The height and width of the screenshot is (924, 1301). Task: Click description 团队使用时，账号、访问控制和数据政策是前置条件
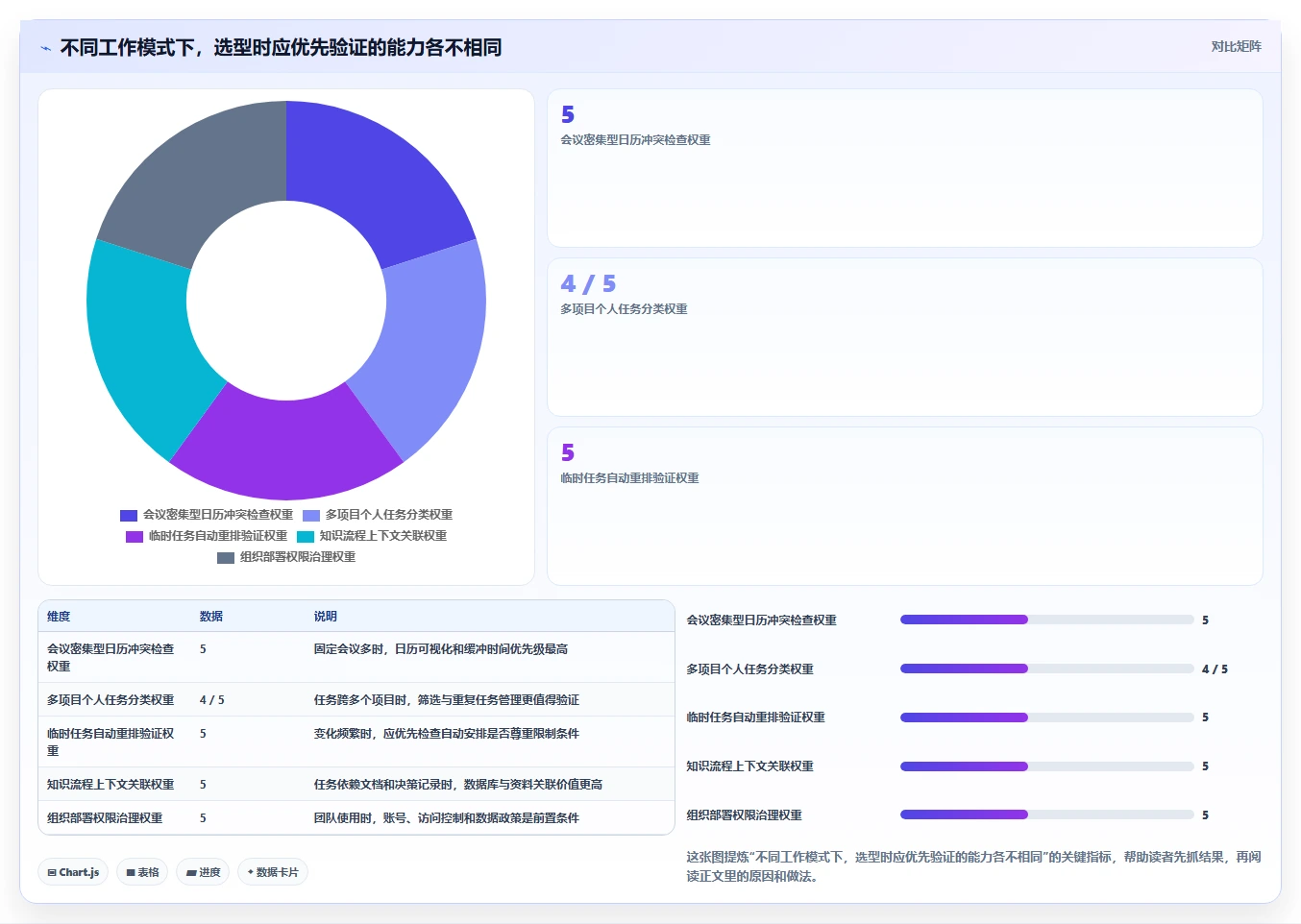point(446,818)
